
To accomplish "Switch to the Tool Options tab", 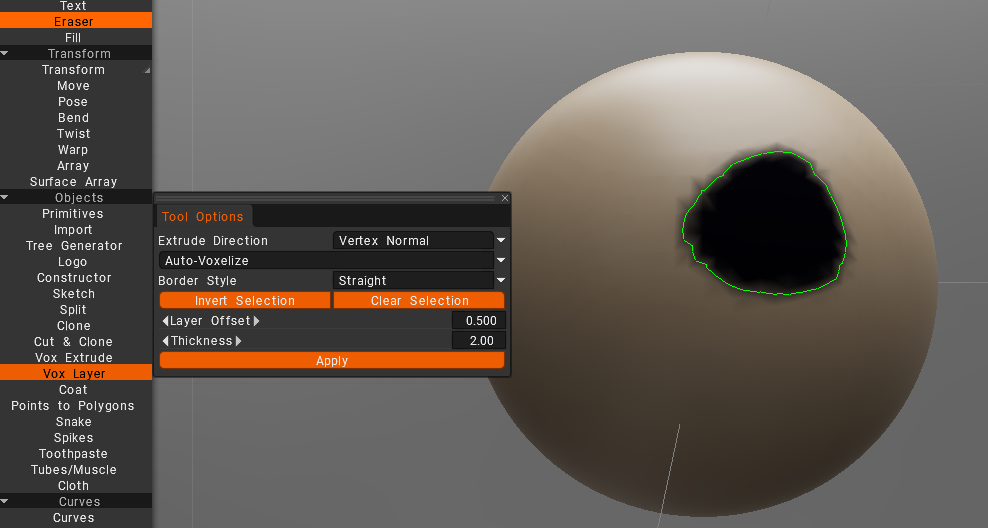I will pyautogui.click(x=203, y=217).
